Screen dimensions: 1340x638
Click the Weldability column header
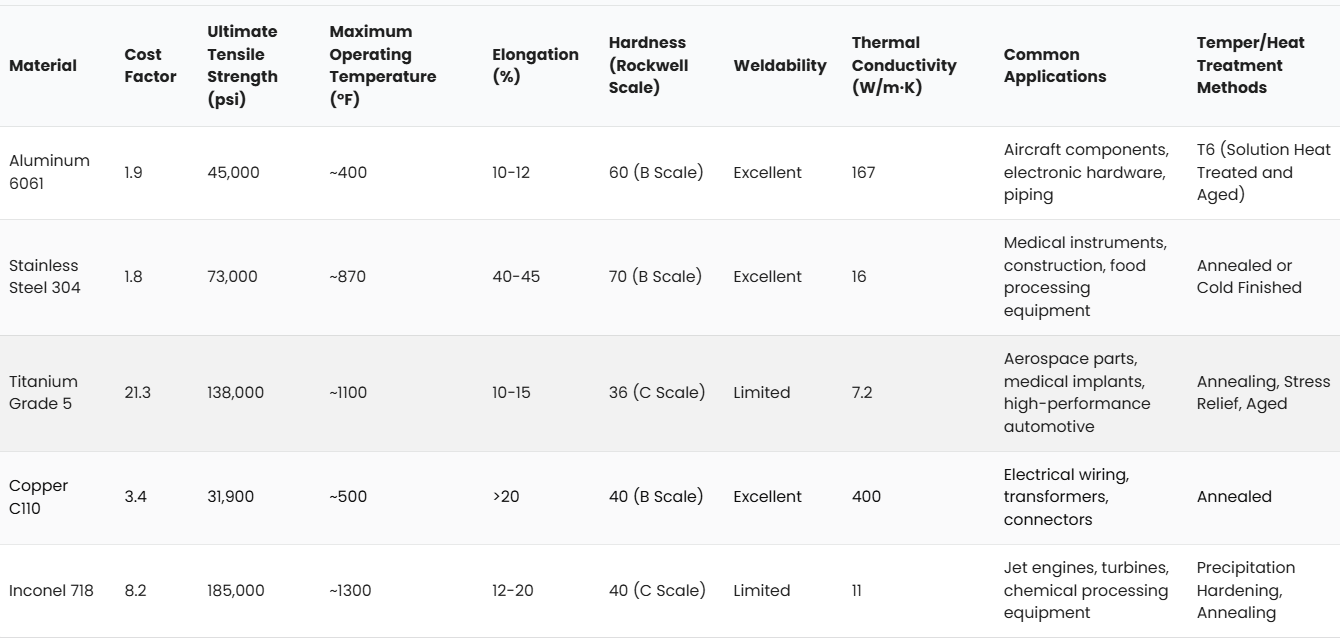pos(779,66)
